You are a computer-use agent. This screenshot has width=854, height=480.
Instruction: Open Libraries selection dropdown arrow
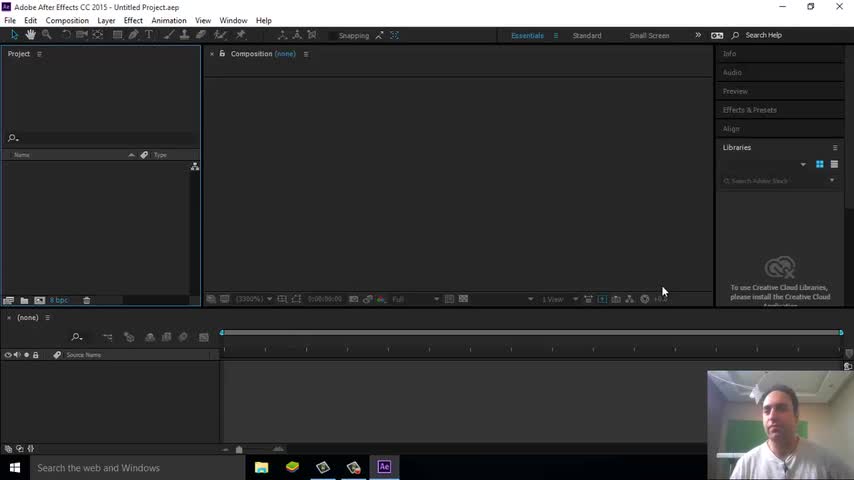pos(803,165)
